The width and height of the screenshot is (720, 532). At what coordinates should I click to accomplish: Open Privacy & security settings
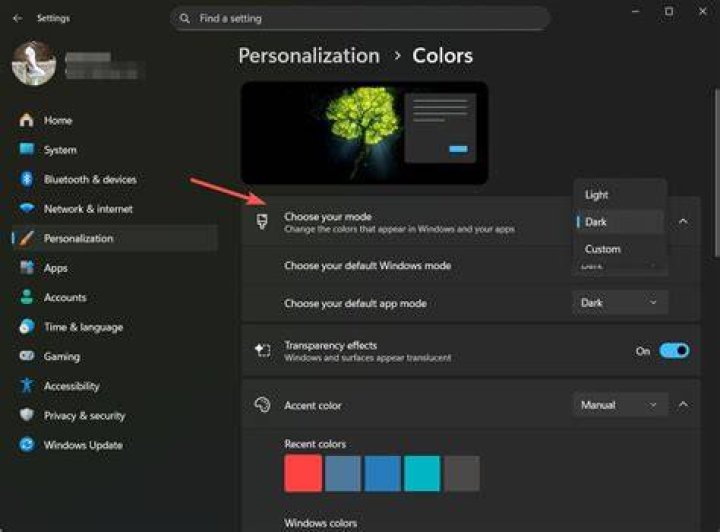pyautogui.click(x=115, y=415)
